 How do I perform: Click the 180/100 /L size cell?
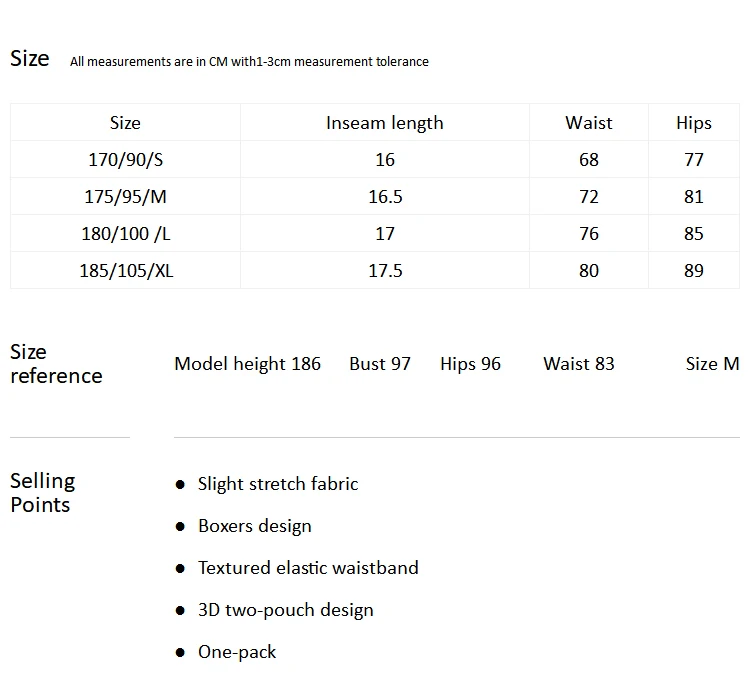[125, 234]
